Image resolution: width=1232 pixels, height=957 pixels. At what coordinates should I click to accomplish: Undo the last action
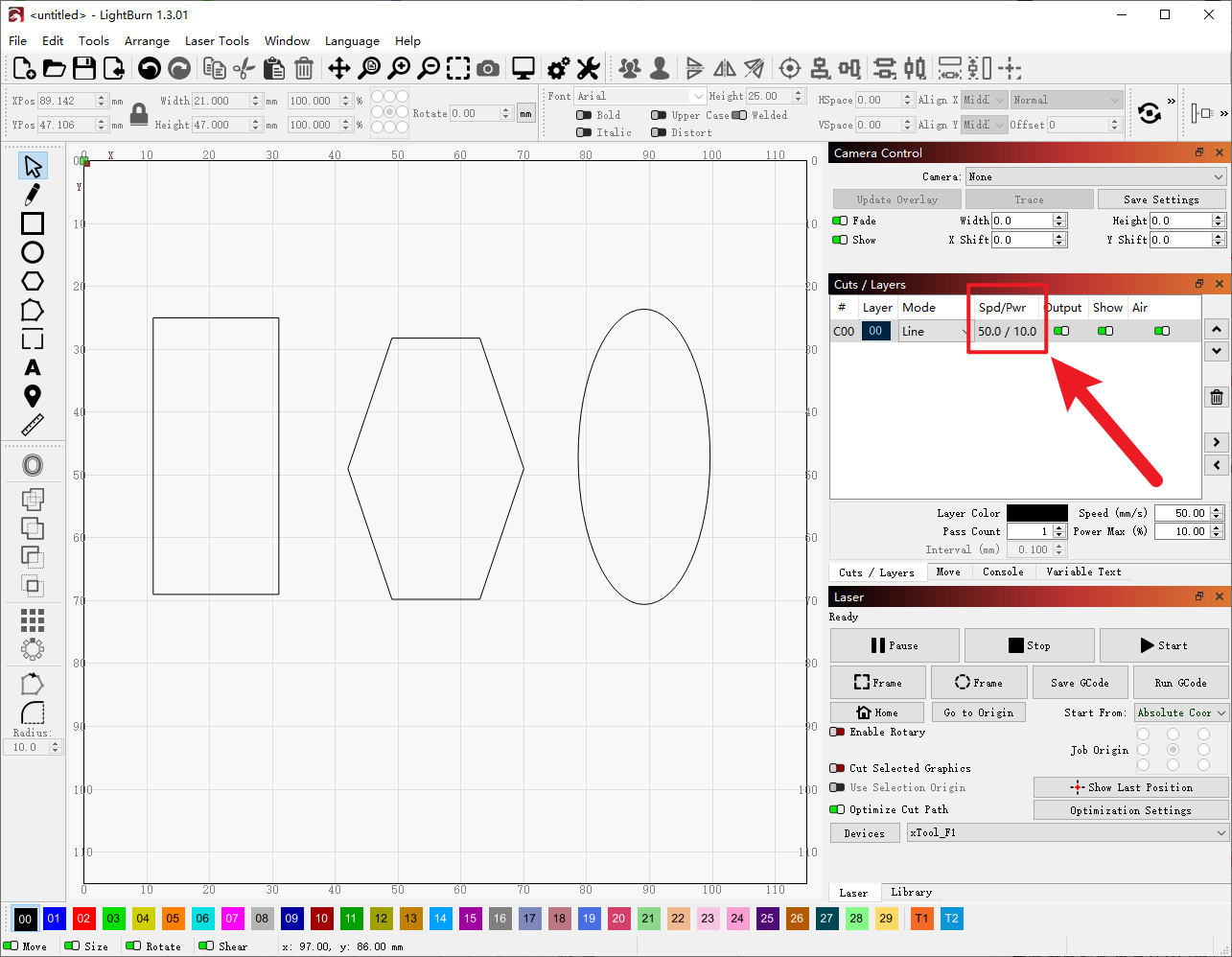149,68
